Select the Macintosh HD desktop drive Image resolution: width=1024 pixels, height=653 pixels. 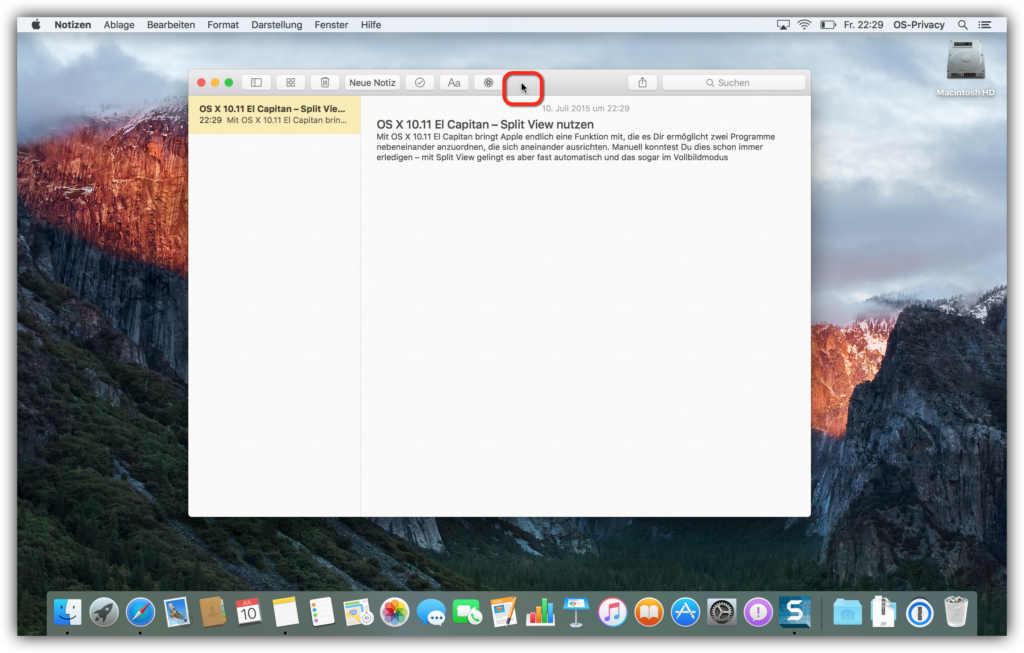point(965,69)
